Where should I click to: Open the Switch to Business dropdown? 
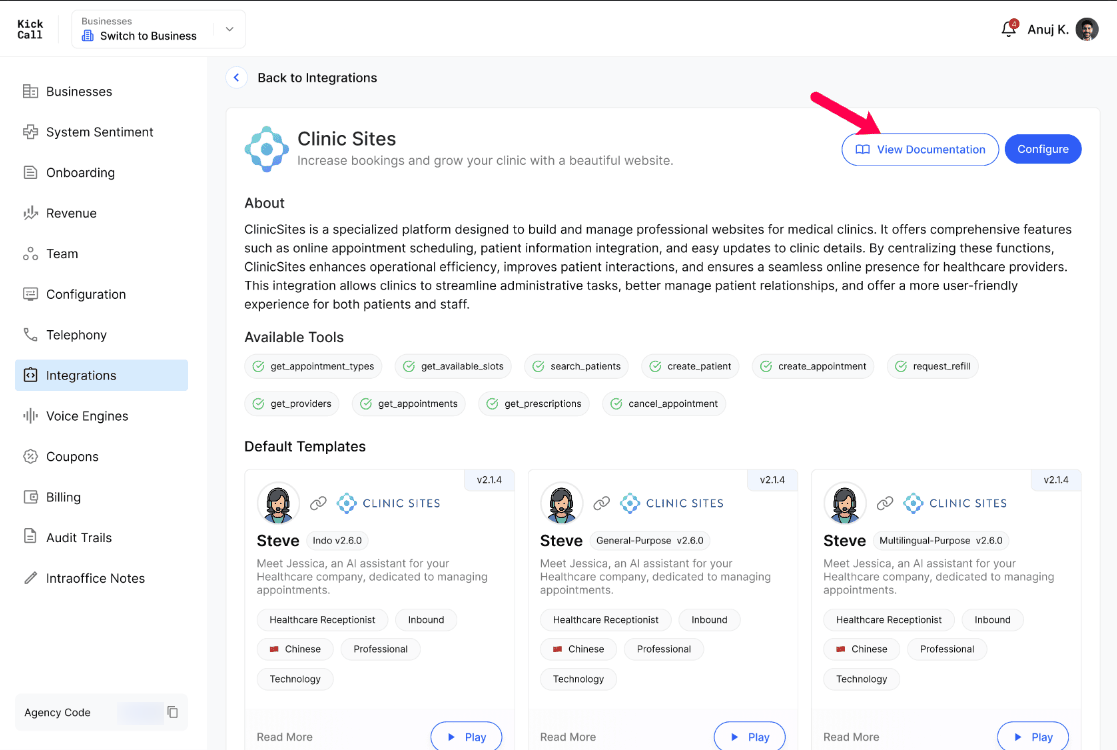(x=158, y=29)
